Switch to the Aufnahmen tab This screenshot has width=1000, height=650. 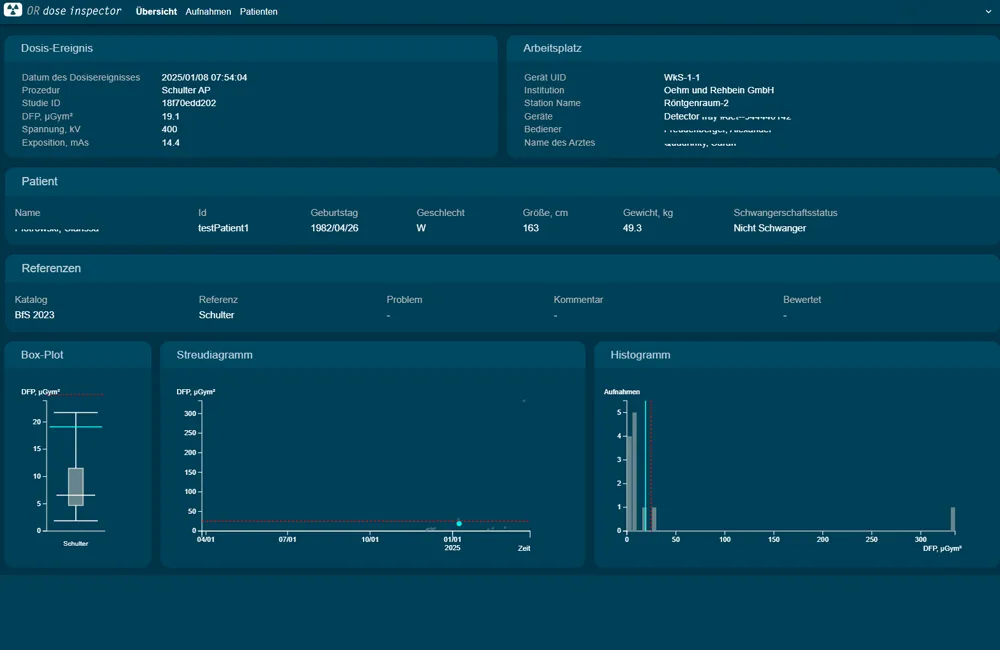coord(208,12)
